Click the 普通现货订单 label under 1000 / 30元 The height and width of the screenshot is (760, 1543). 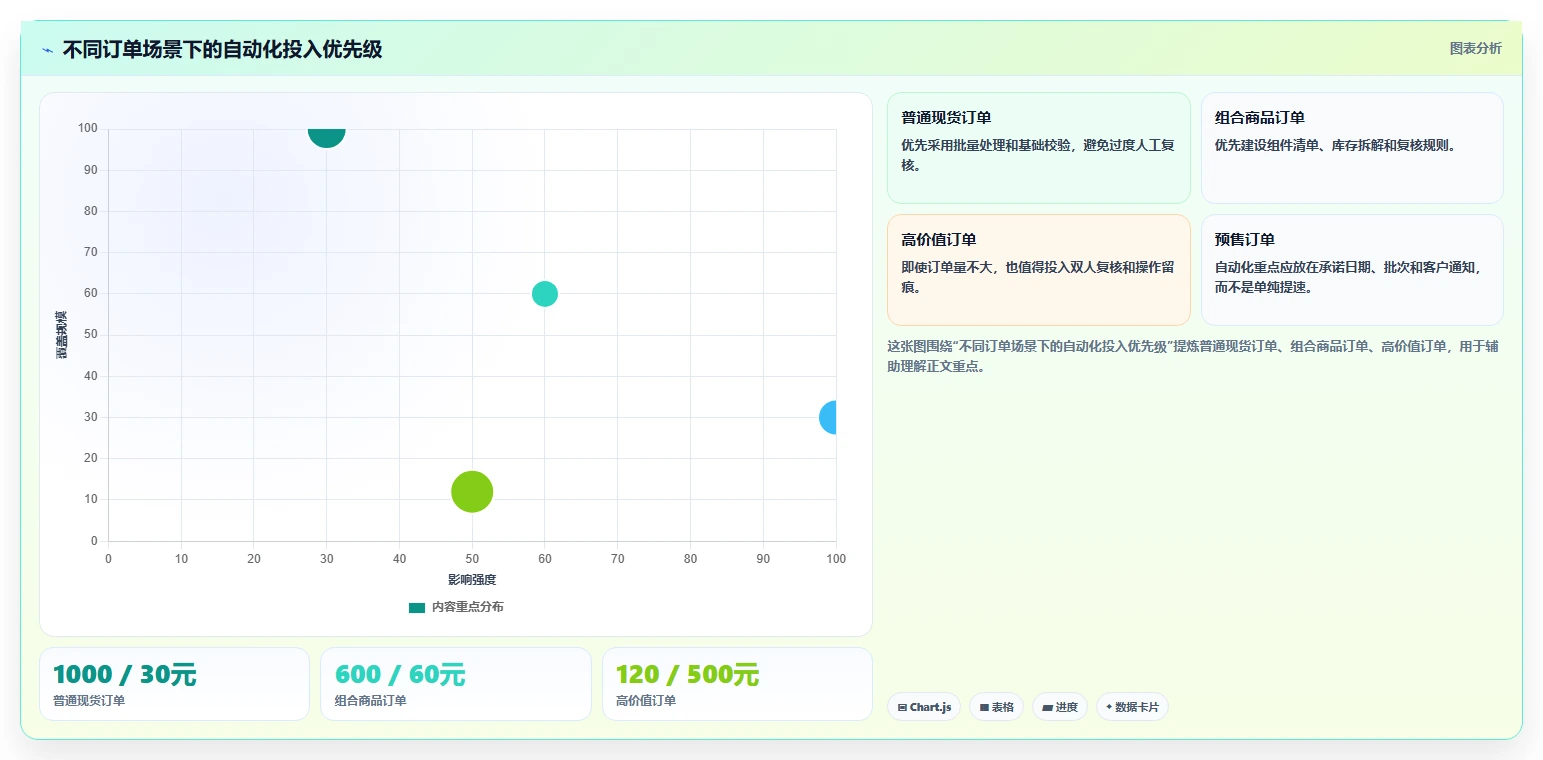click(89, 701)
